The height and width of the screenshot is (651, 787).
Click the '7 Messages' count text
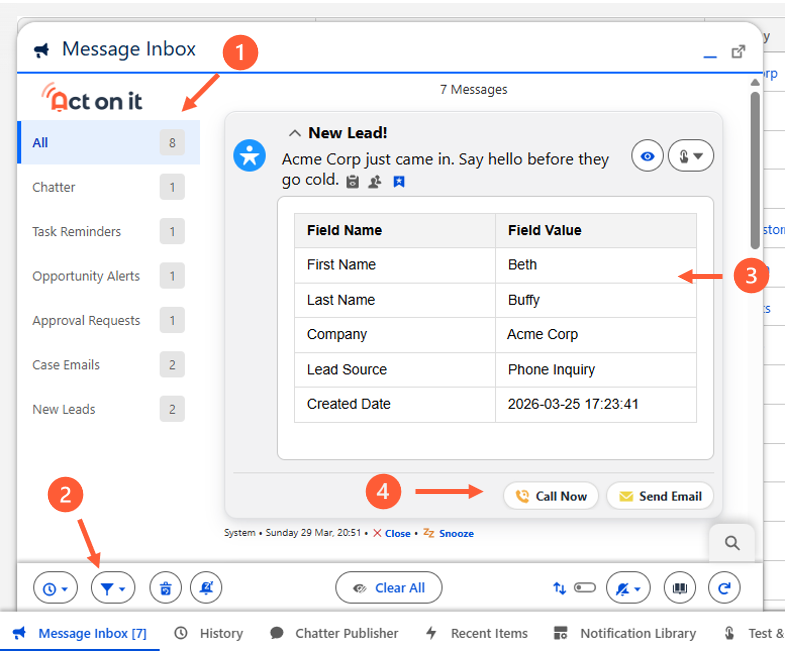(473, 89)
